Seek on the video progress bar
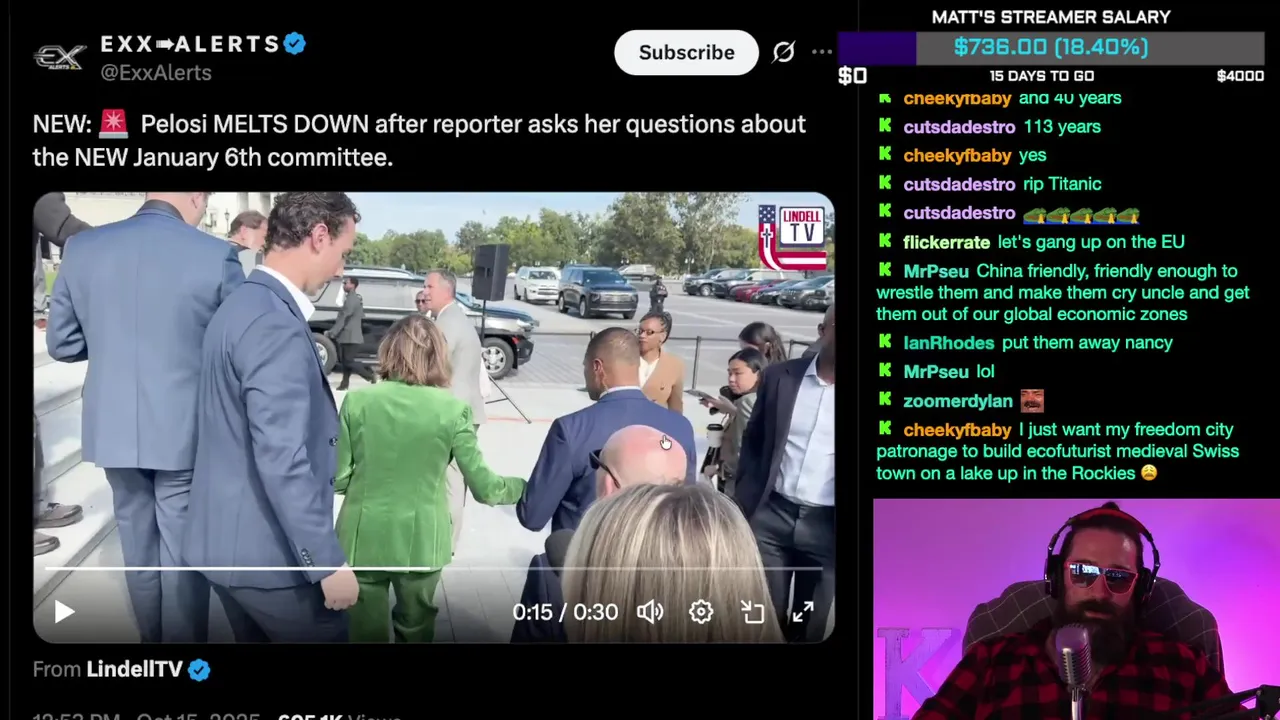 [433, 569]
